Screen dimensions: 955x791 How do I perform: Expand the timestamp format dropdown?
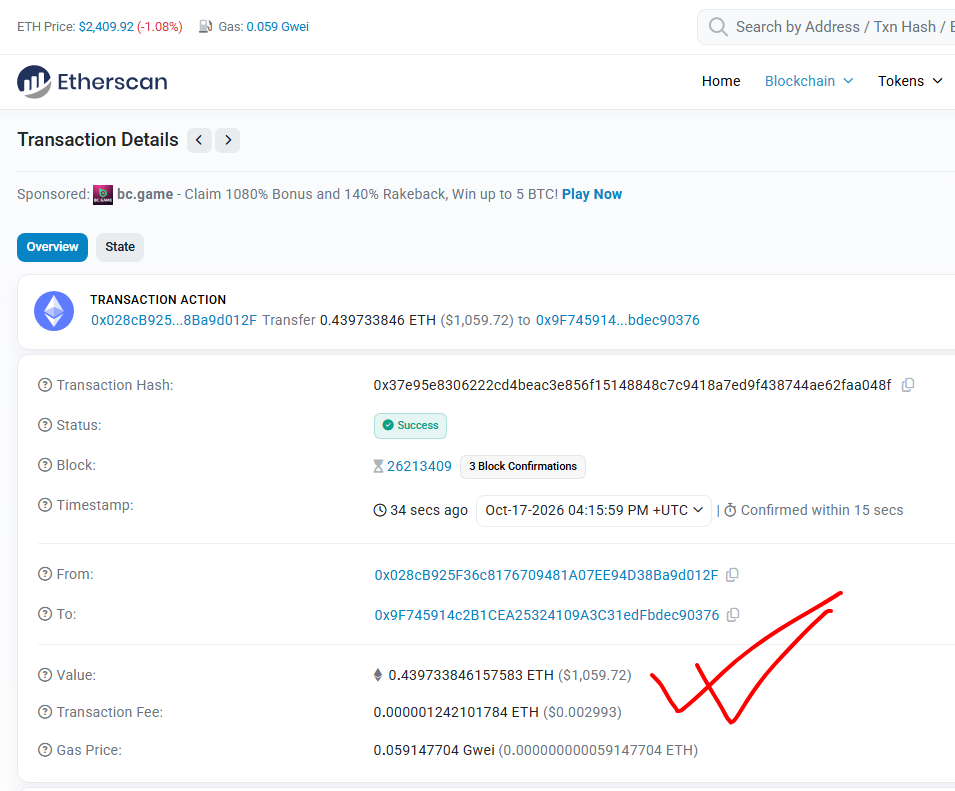tap(594, 510)
